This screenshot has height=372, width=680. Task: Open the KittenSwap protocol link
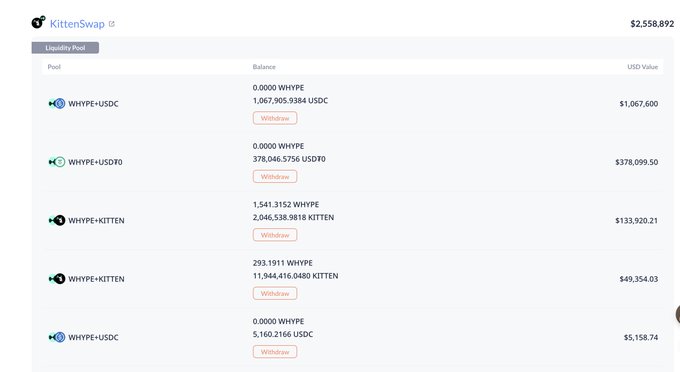77,24
